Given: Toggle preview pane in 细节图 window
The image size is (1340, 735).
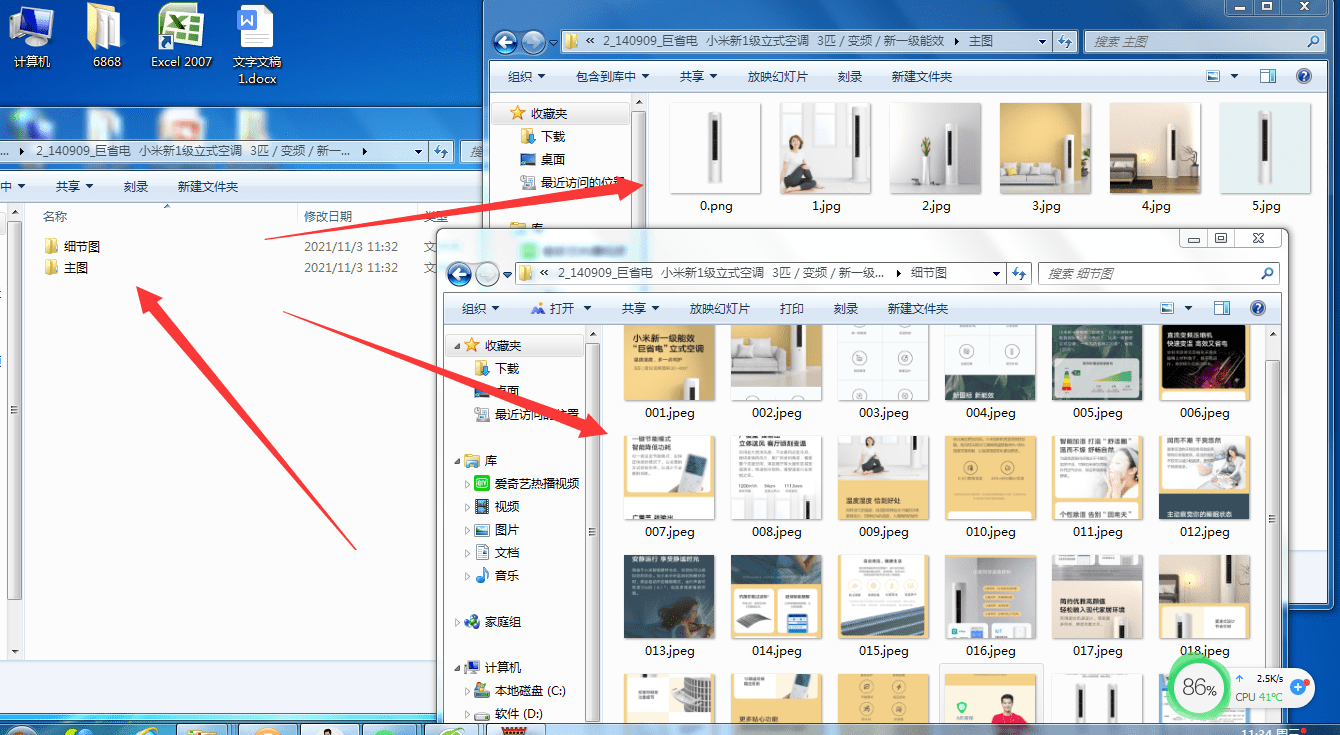Looking at the screenshot, I should point(1221,309).
